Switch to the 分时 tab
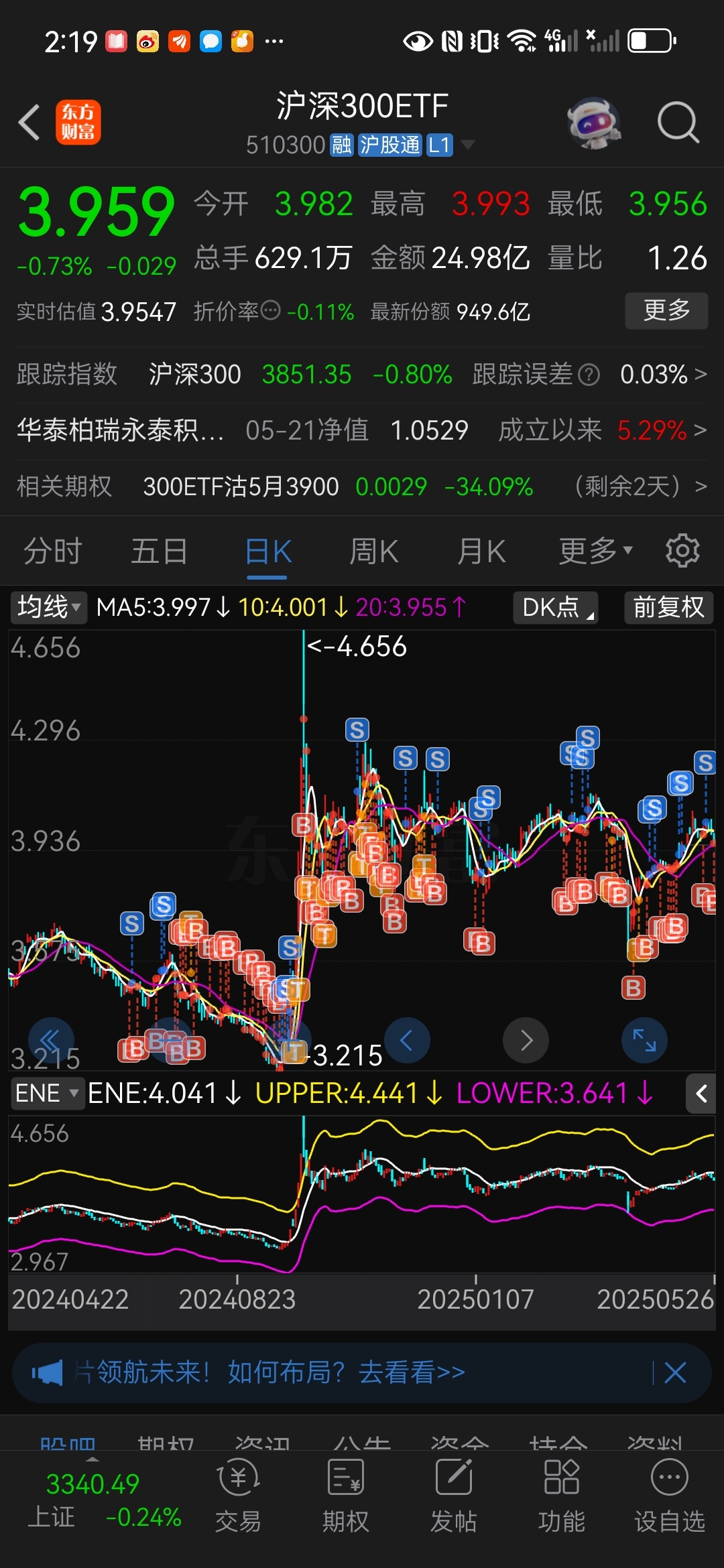724x1568 pixels. [53, 552]
